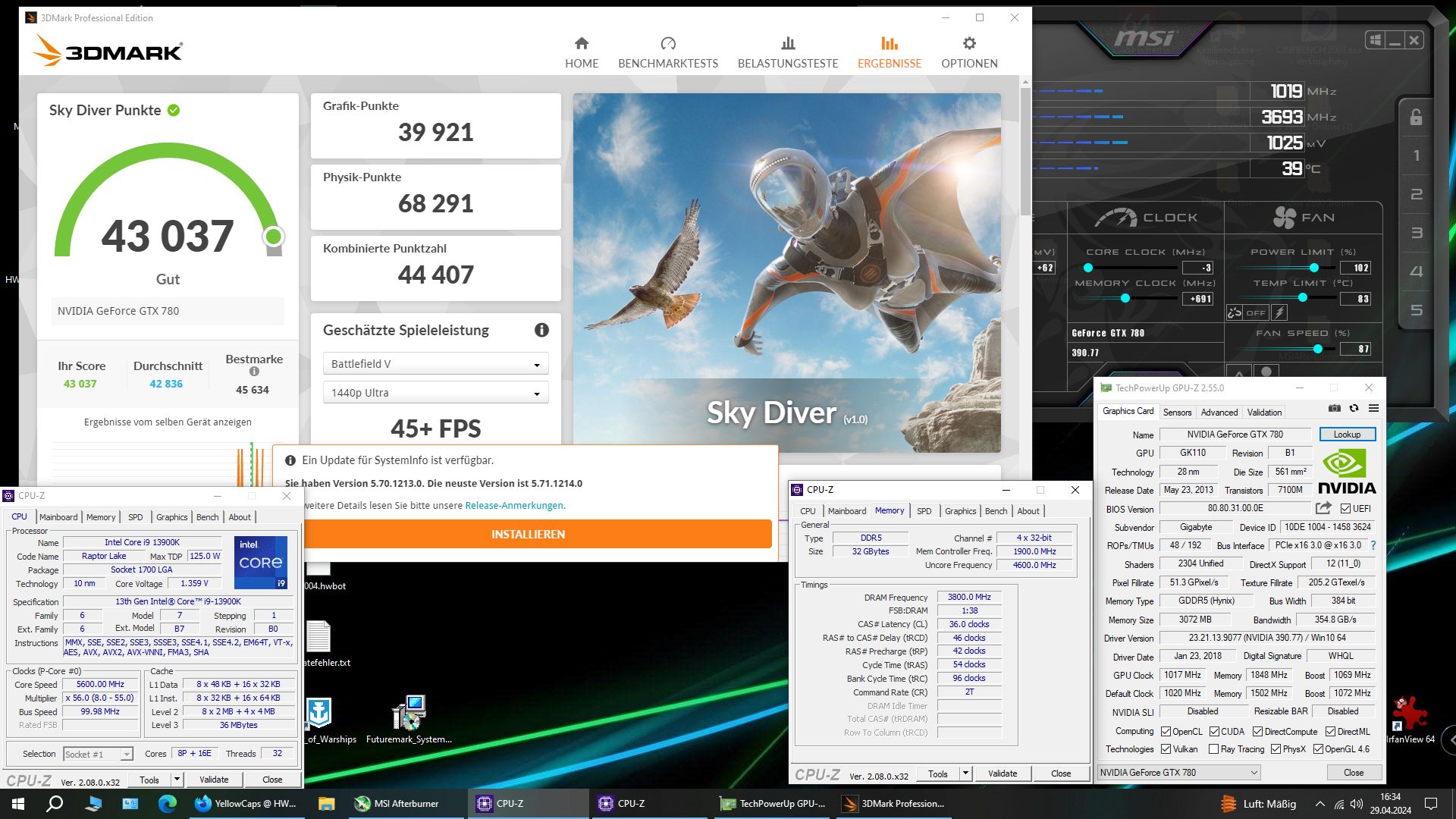Open the Socket #1 selection dropdown in CPU-Z
1456x819 pixels.
98,754
